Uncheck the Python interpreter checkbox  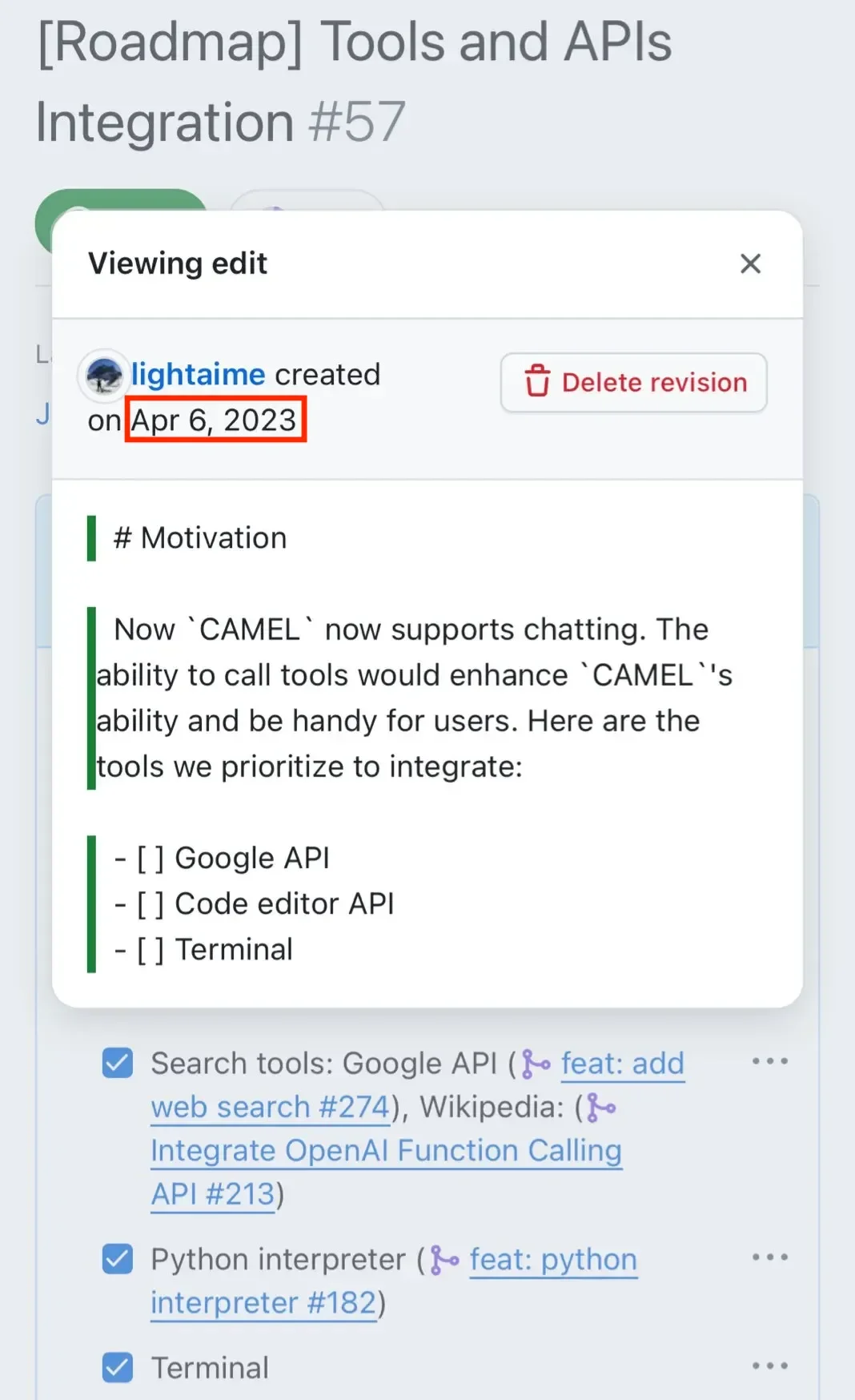[118, 1259]
